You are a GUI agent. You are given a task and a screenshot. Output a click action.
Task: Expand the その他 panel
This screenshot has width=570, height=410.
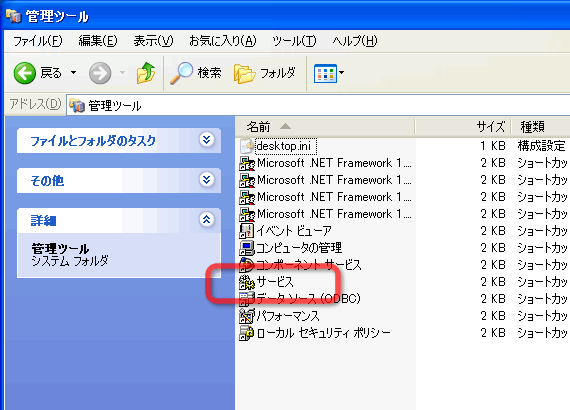tap(206, 180)
